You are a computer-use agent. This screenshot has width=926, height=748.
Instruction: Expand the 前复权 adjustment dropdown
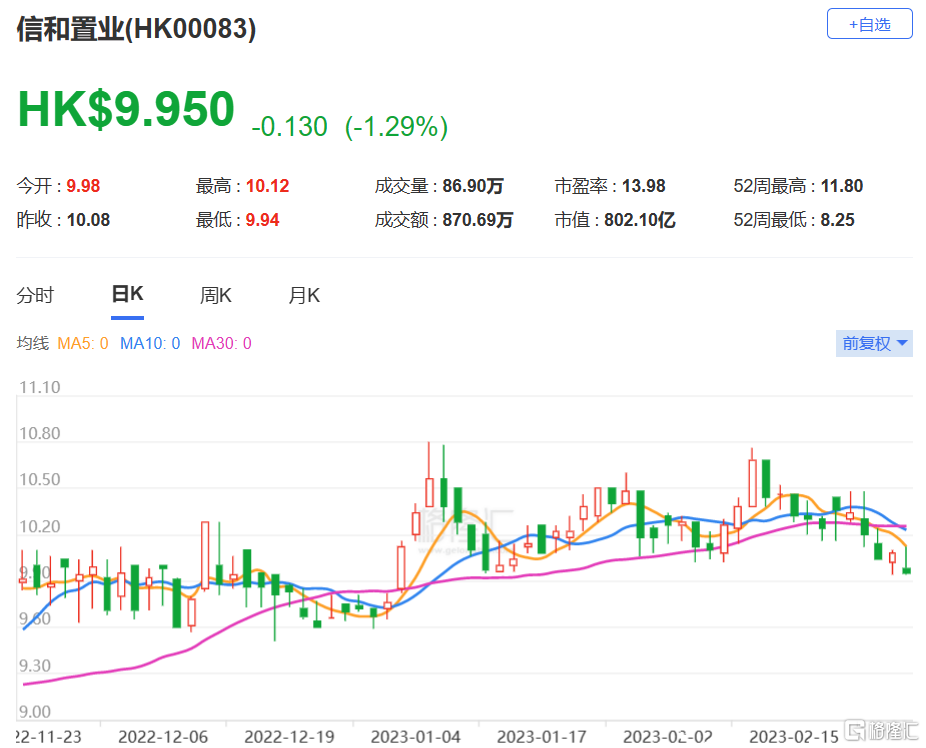point(874,343)
